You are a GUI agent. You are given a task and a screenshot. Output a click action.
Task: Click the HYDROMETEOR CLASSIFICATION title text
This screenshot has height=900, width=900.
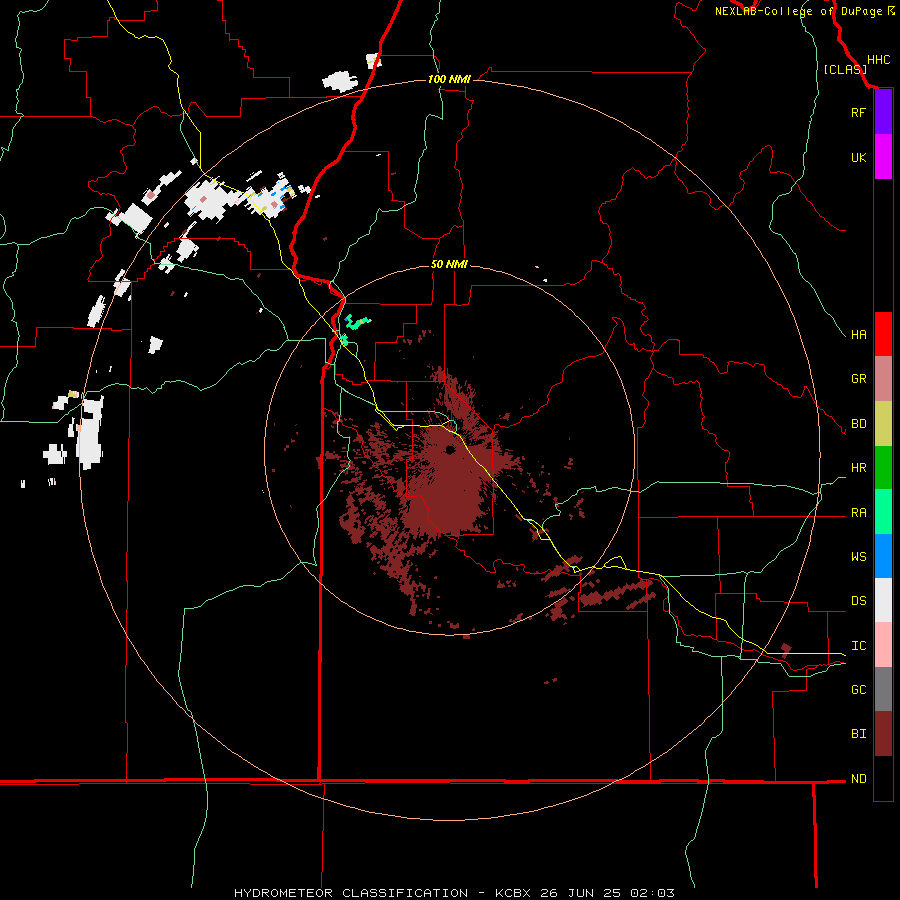(351, 893)
